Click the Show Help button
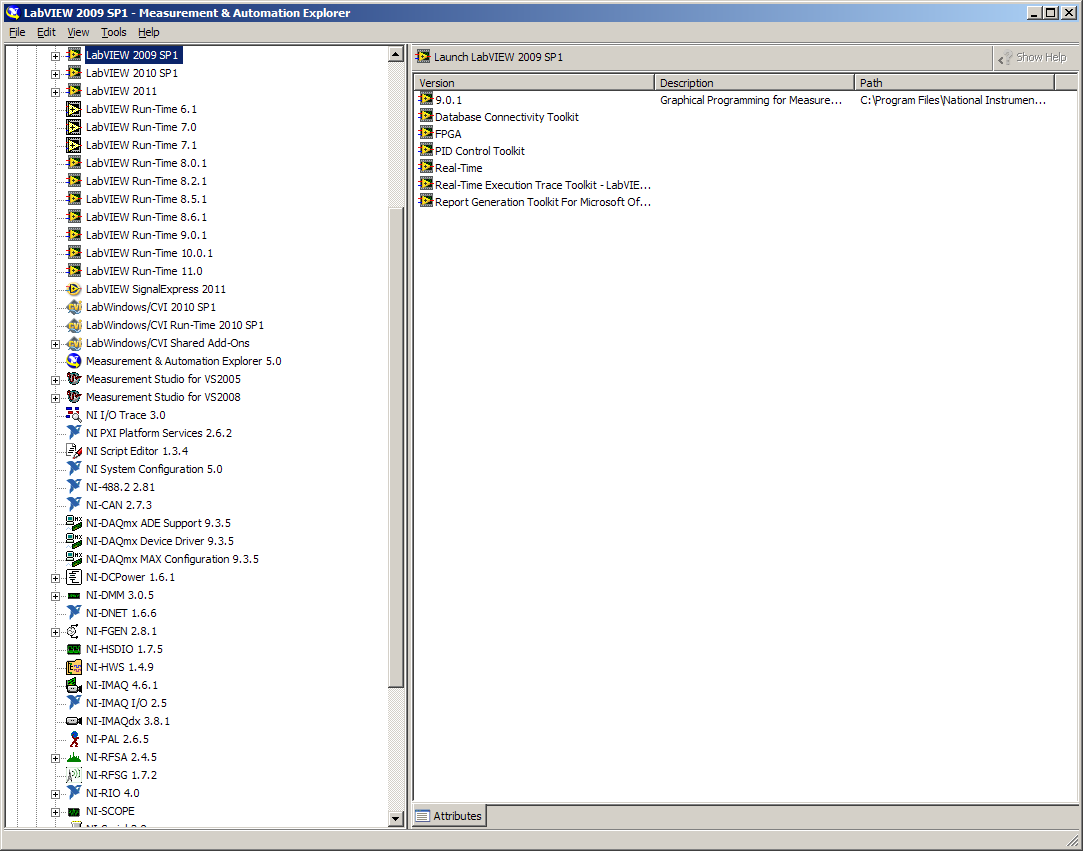The image size is (1083, 851). (x=1033, y=57)
